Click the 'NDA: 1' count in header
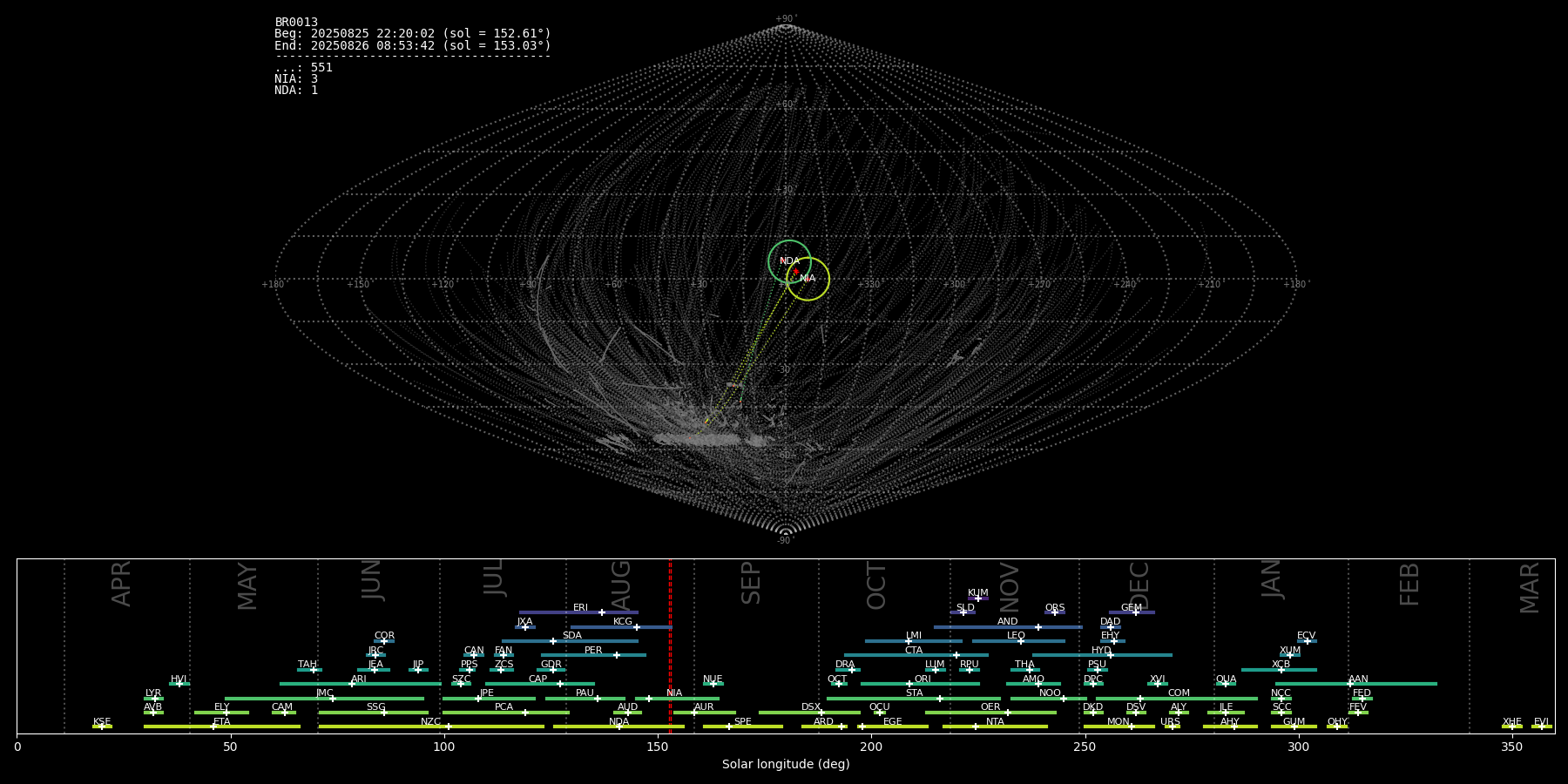Image resolution: width=1568 pixels, height=784 pixels. click(x=296, y=91)
